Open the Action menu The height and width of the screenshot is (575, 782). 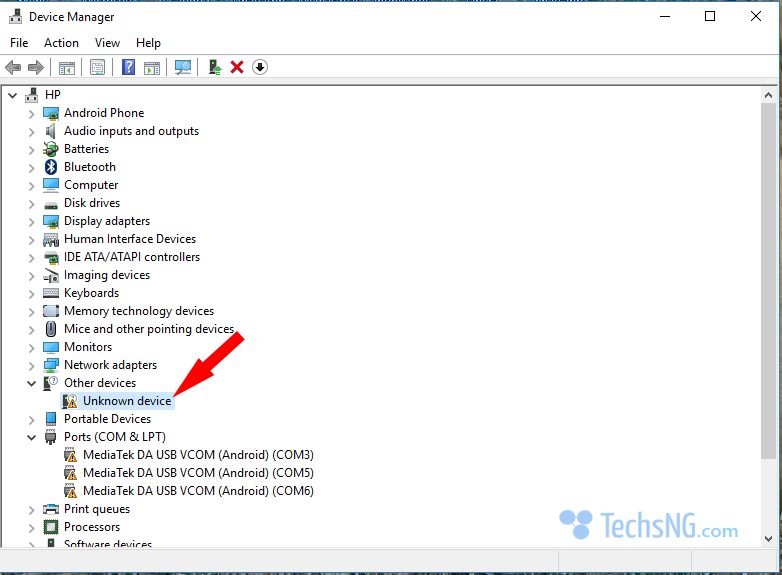point(61,43)
